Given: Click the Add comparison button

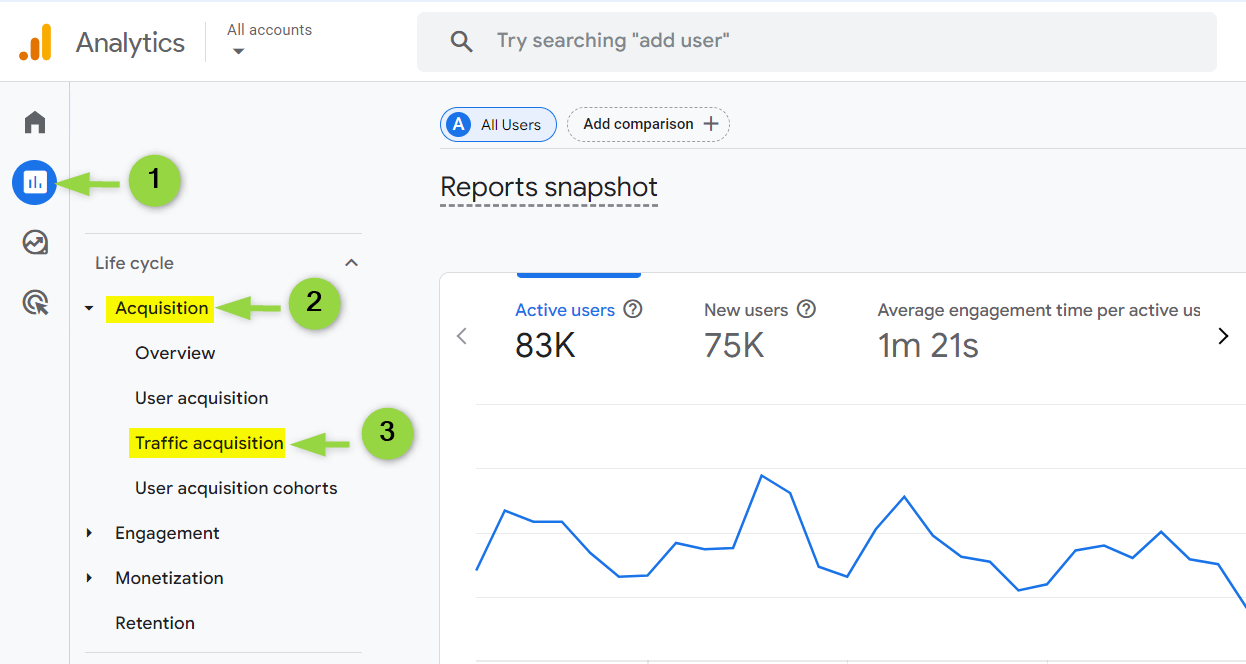Looking at the screenshot, I should (x=648, y=124).
